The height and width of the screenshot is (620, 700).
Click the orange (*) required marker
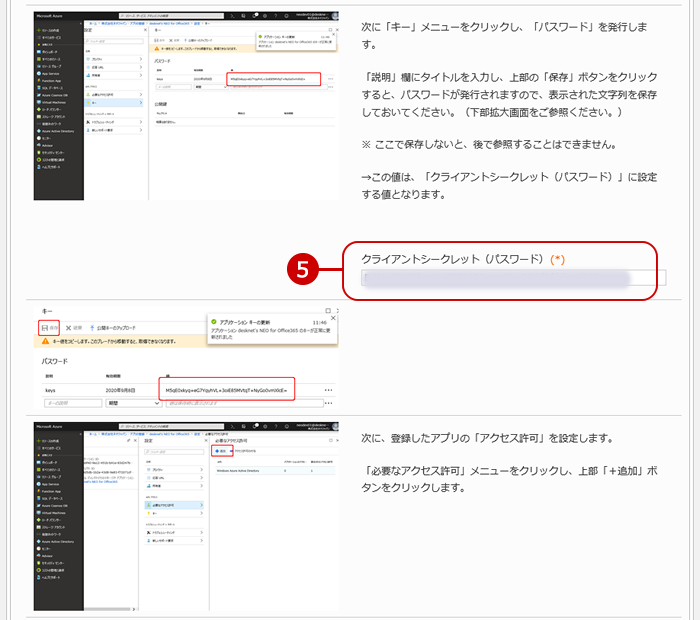(x=558, y=259)
